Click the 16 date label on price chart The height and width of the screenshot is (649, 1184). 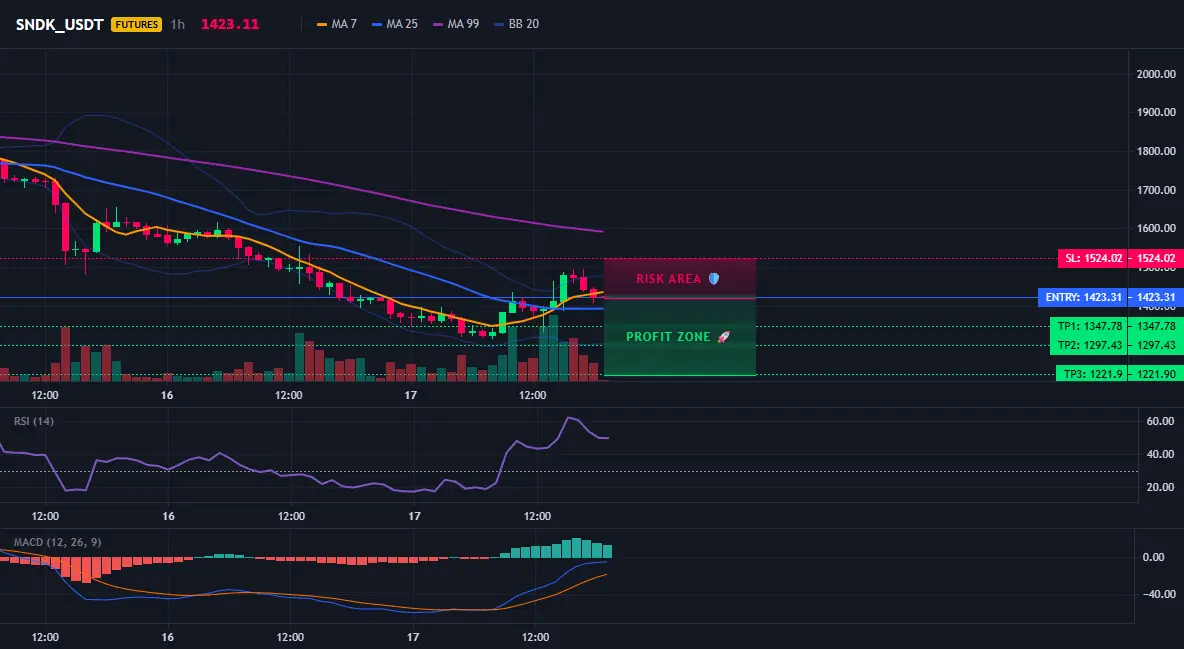167,395
